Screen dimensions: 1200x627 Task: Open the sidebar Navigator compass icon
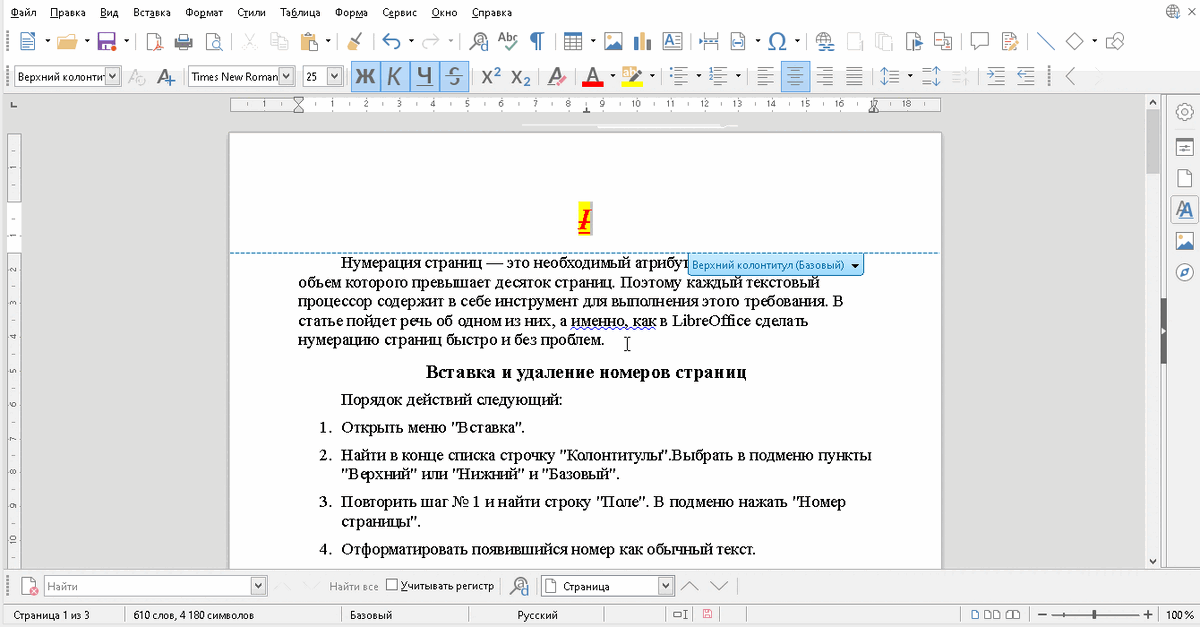click(1185, 273)
